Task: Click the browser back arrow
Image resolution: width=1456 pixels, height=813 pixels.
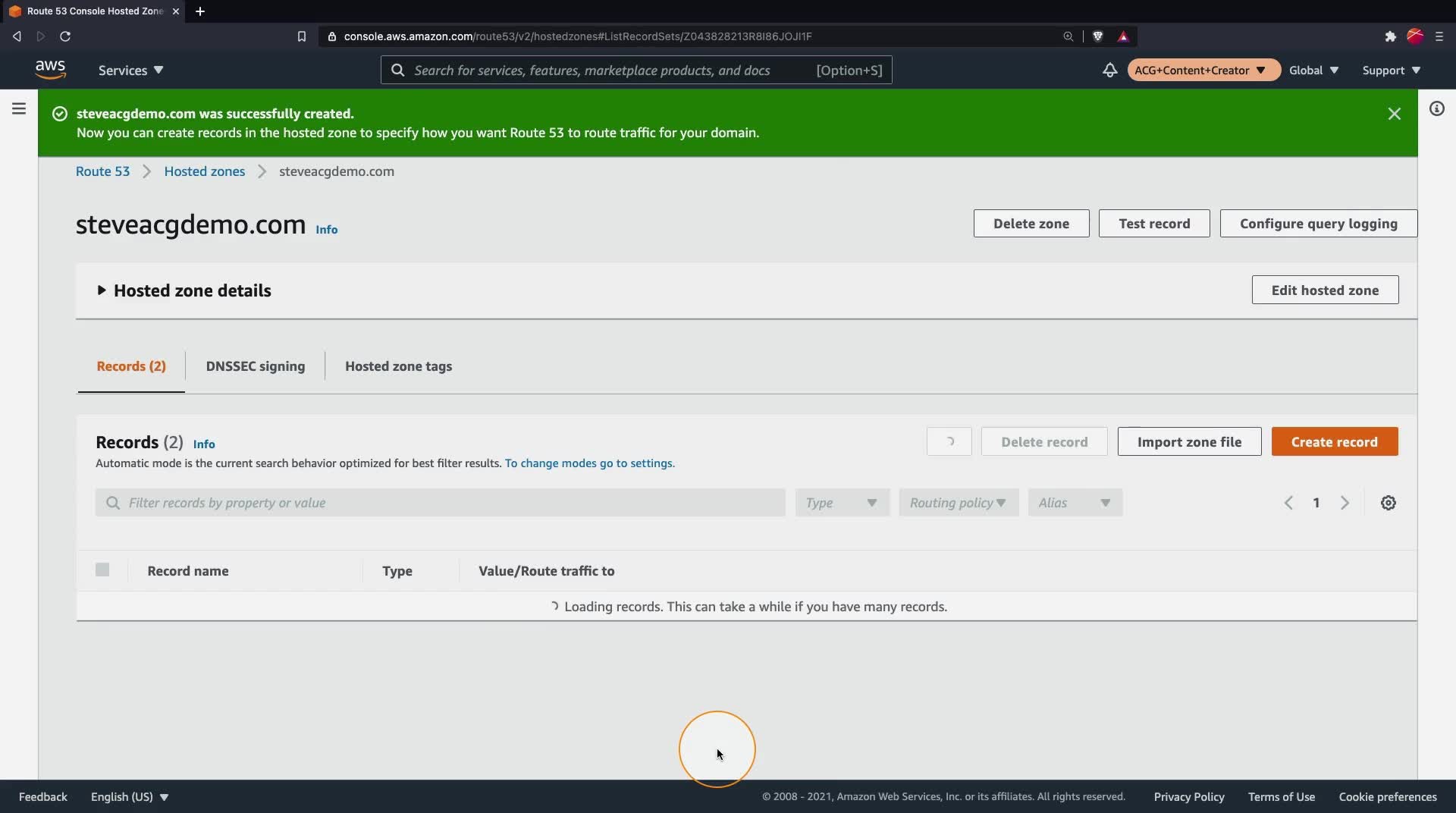Action: (17, 36)
